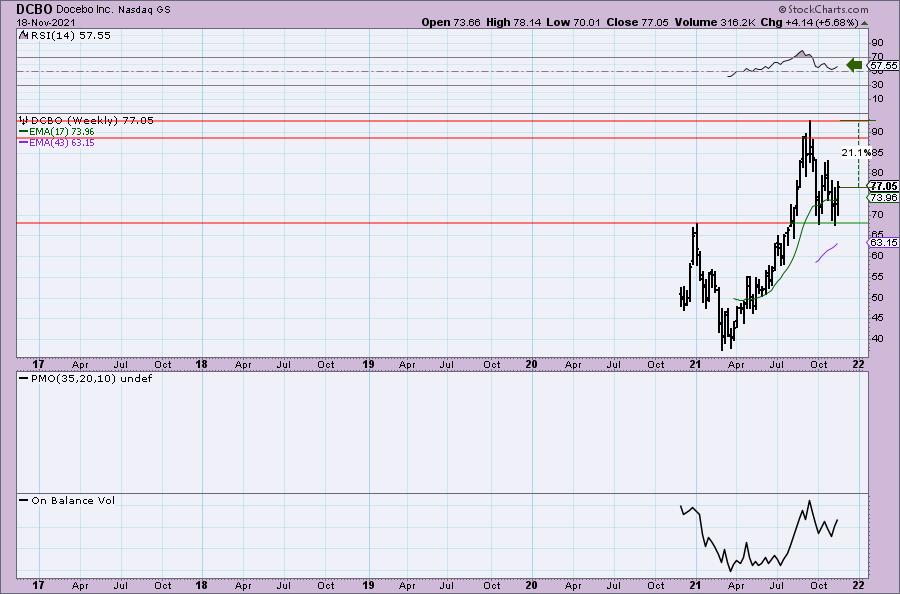The height and width of the screenshot is (594, 900).
Task: Click year 20 on the On Balance Vol time axis
Action: (x=532, y=585)
